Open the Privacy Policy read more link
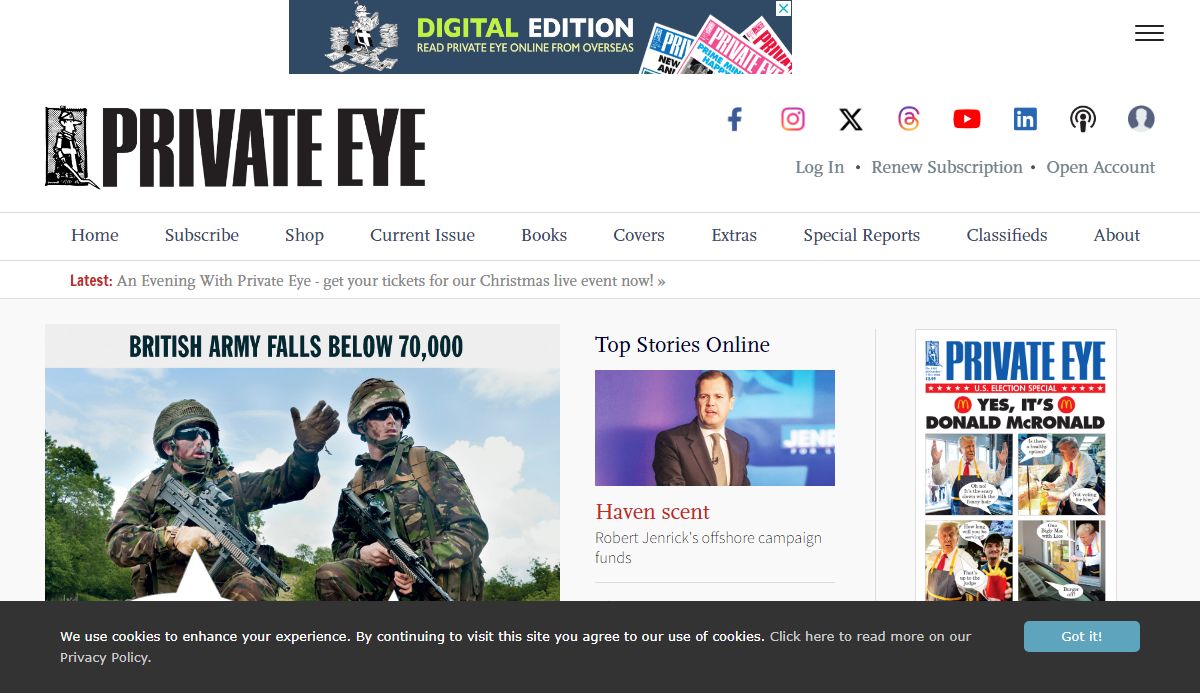1200x693 pixels. click(x=515, y=647)
